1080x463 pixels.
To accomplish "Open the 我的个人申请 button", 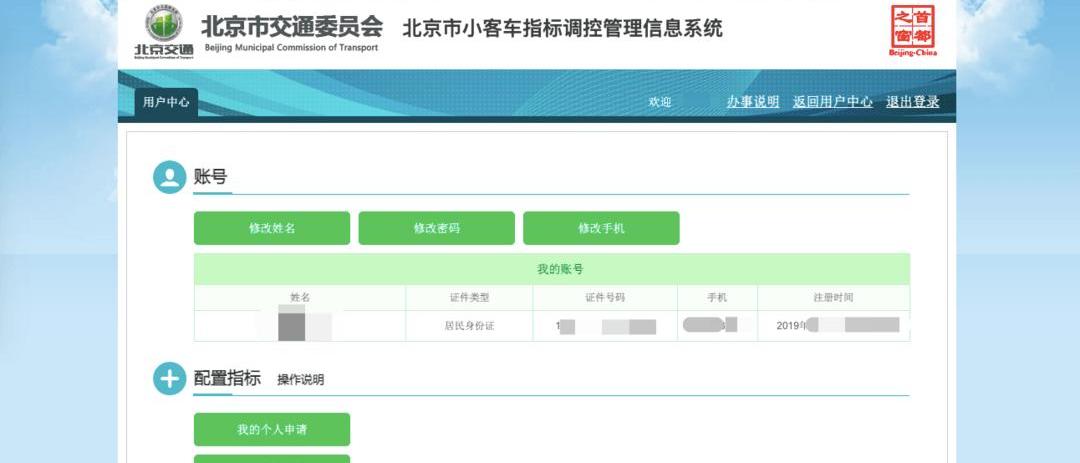I will tap(272, 429).
